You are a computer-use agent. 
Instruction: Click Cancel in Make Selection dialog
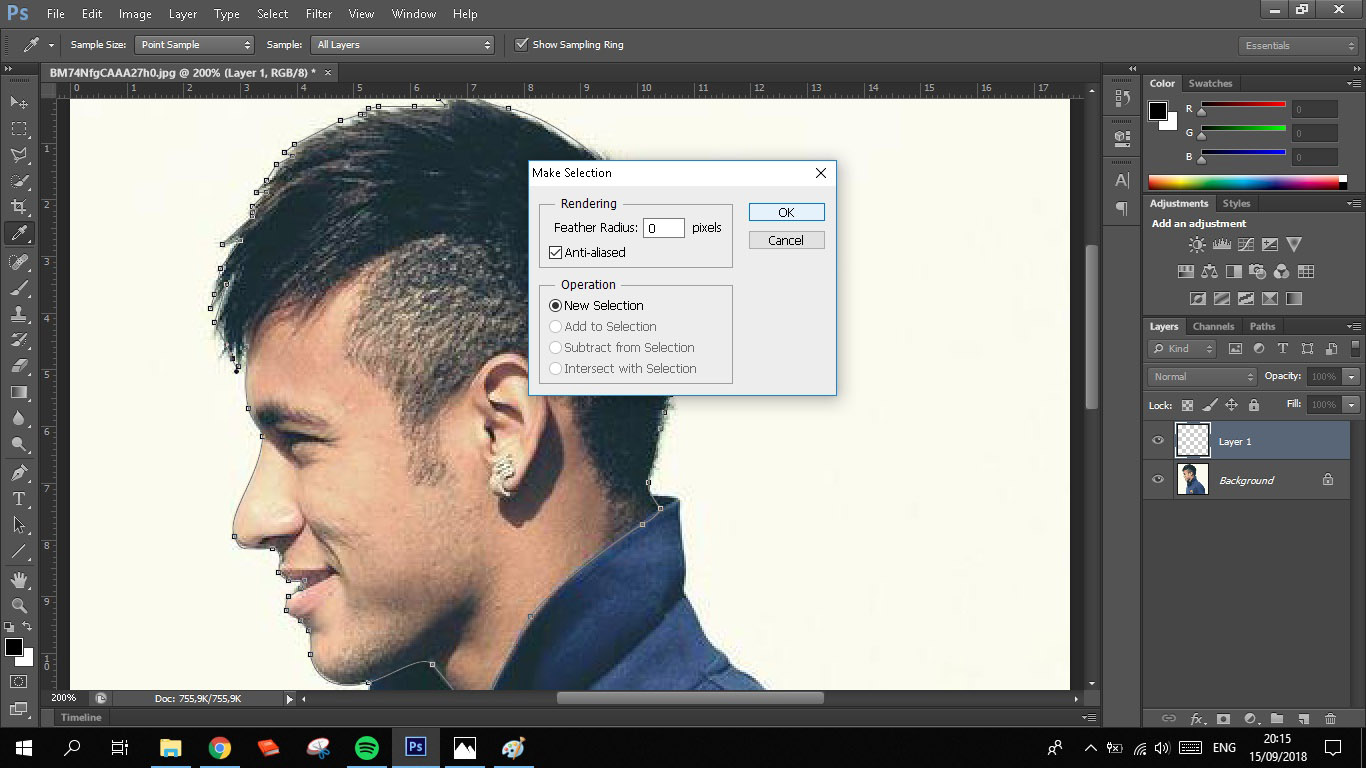coord(786,240)
